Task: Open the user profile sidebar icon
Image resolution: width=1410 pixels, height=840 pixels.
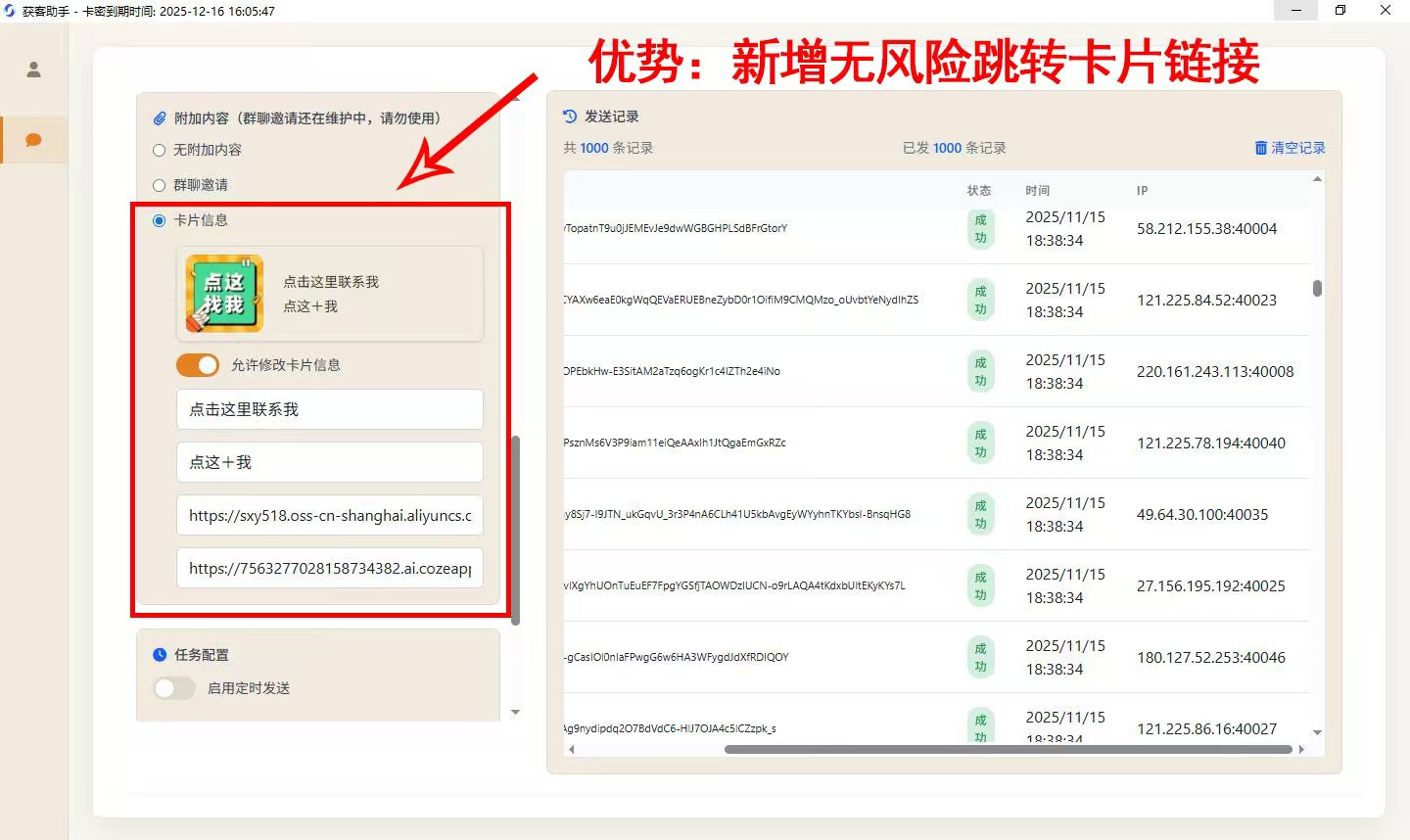Action: [33, 70]
